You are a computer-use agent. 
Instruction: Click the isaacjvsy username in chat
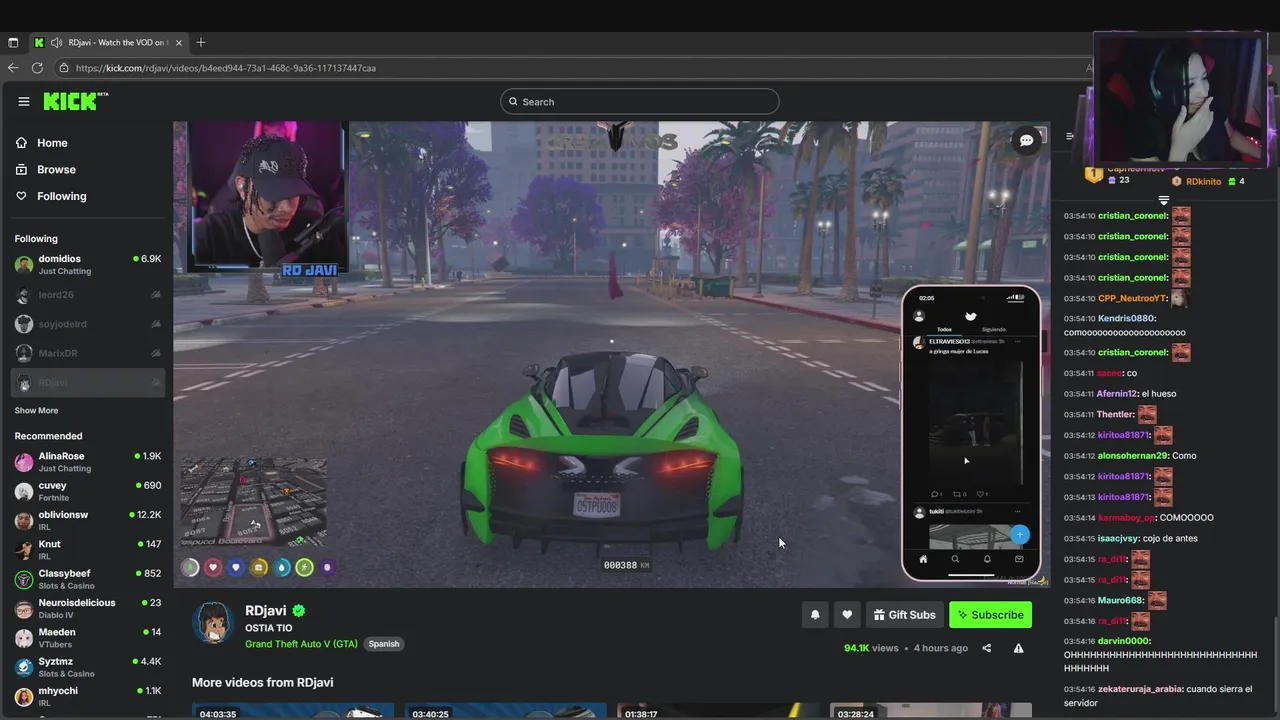coord(1119,538)
